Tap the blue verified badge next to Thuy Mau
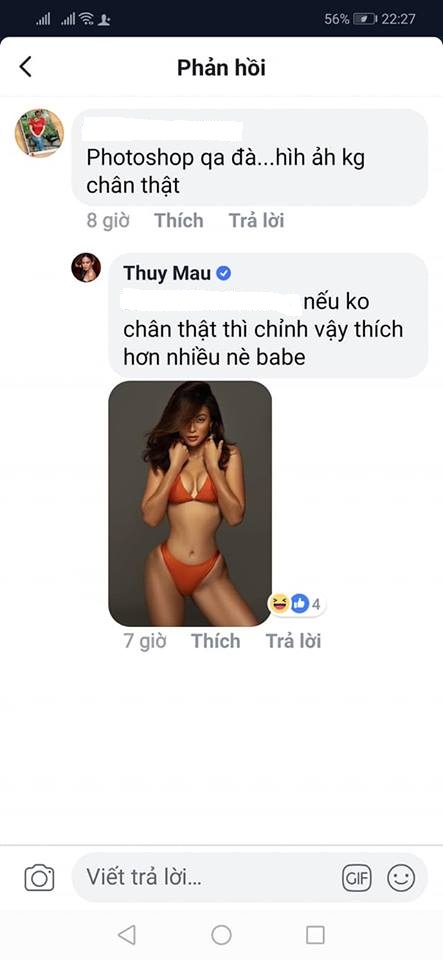This screenshot has width=443, height=960. (x=224, y=274)
